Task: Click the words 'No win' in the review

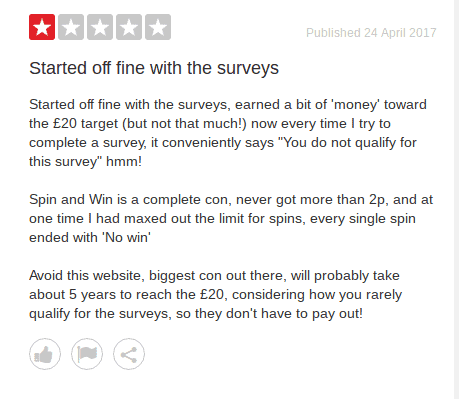Action: [x=126, y=238]
